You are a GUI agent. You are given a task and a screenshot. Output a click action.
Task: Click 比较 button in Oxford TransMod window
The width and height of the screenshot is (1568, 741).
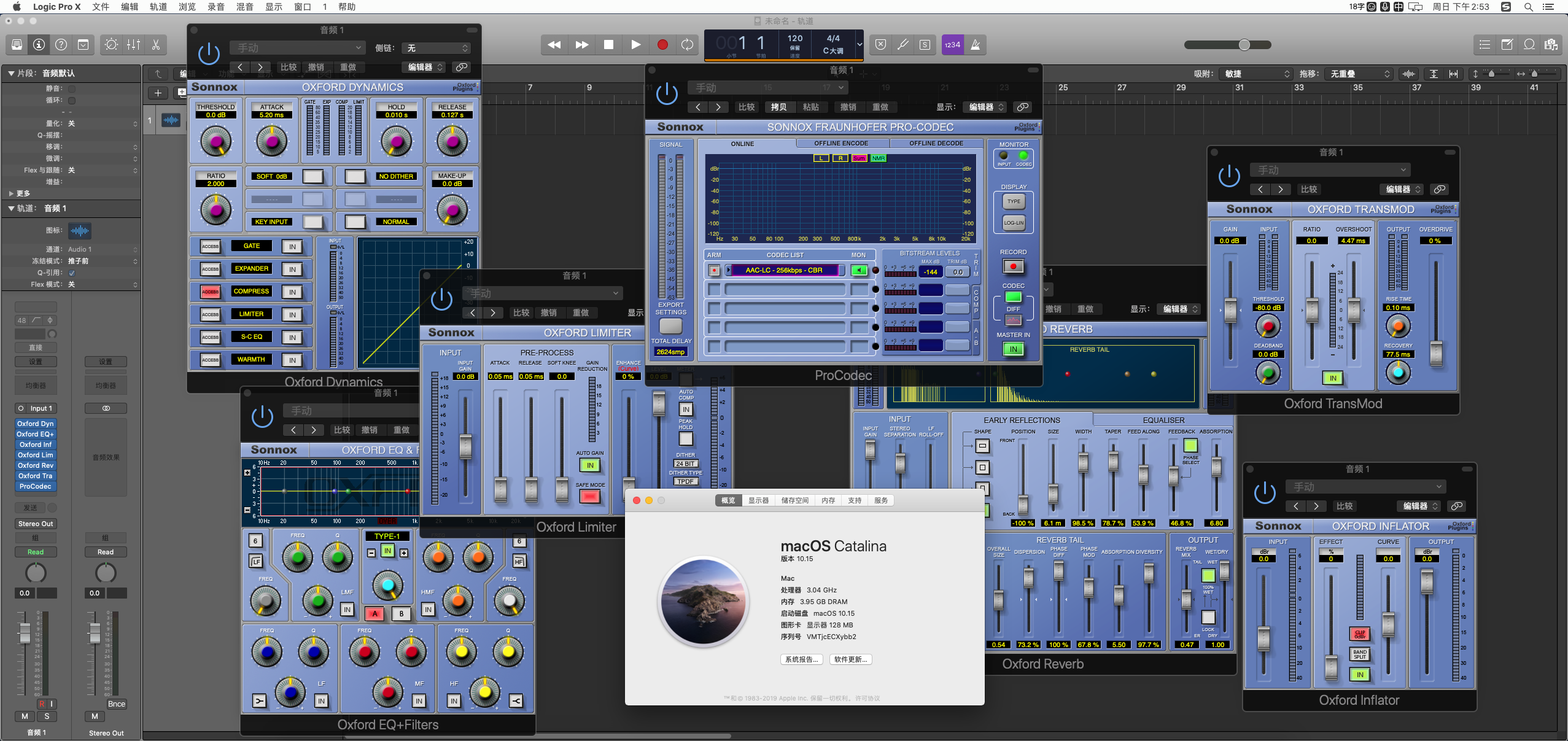[1309, 189]
